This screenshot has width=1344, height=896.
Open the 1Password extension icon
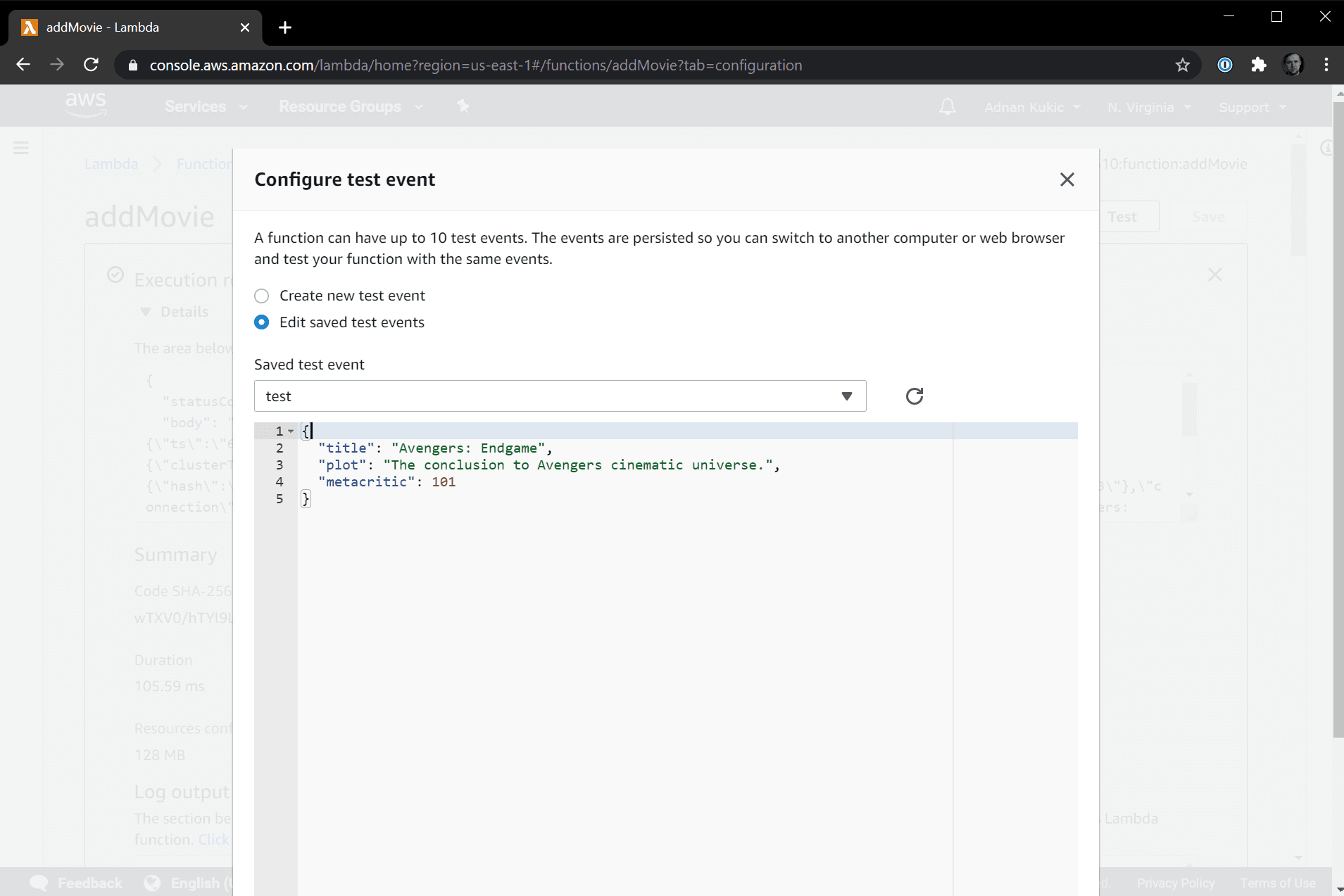[x=1224, y=65]
